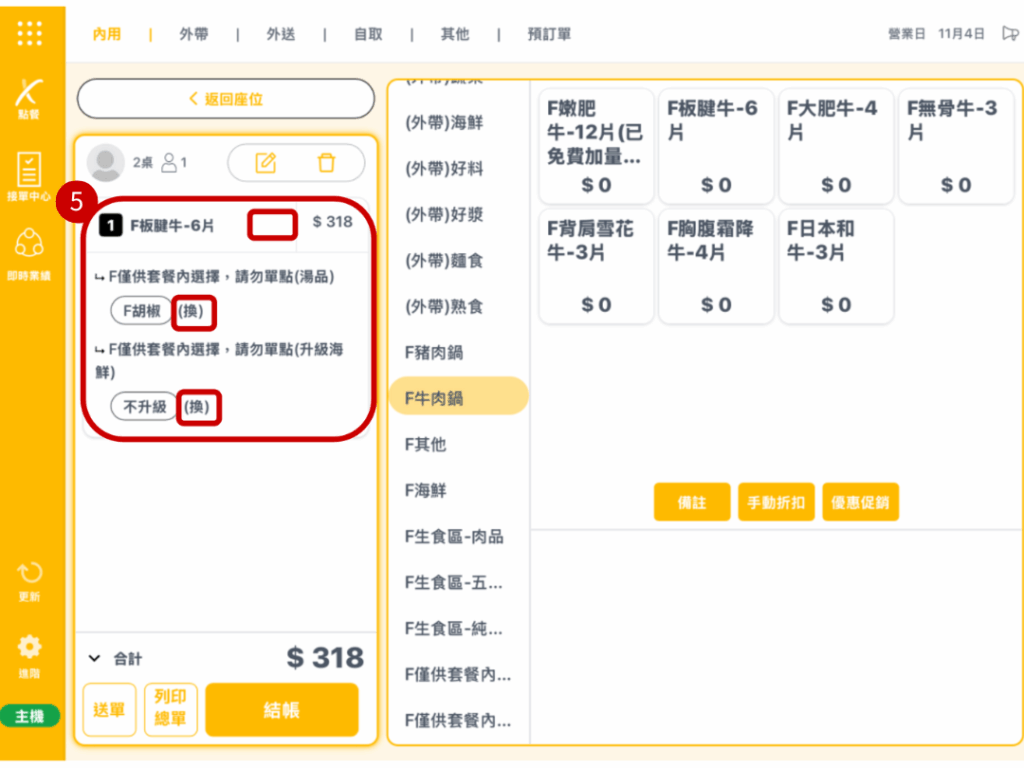This screenshot has width=1024, height=768.
Task: Click the 點餐 ordering icon in sidebar
Action: (x=30, y=100)
